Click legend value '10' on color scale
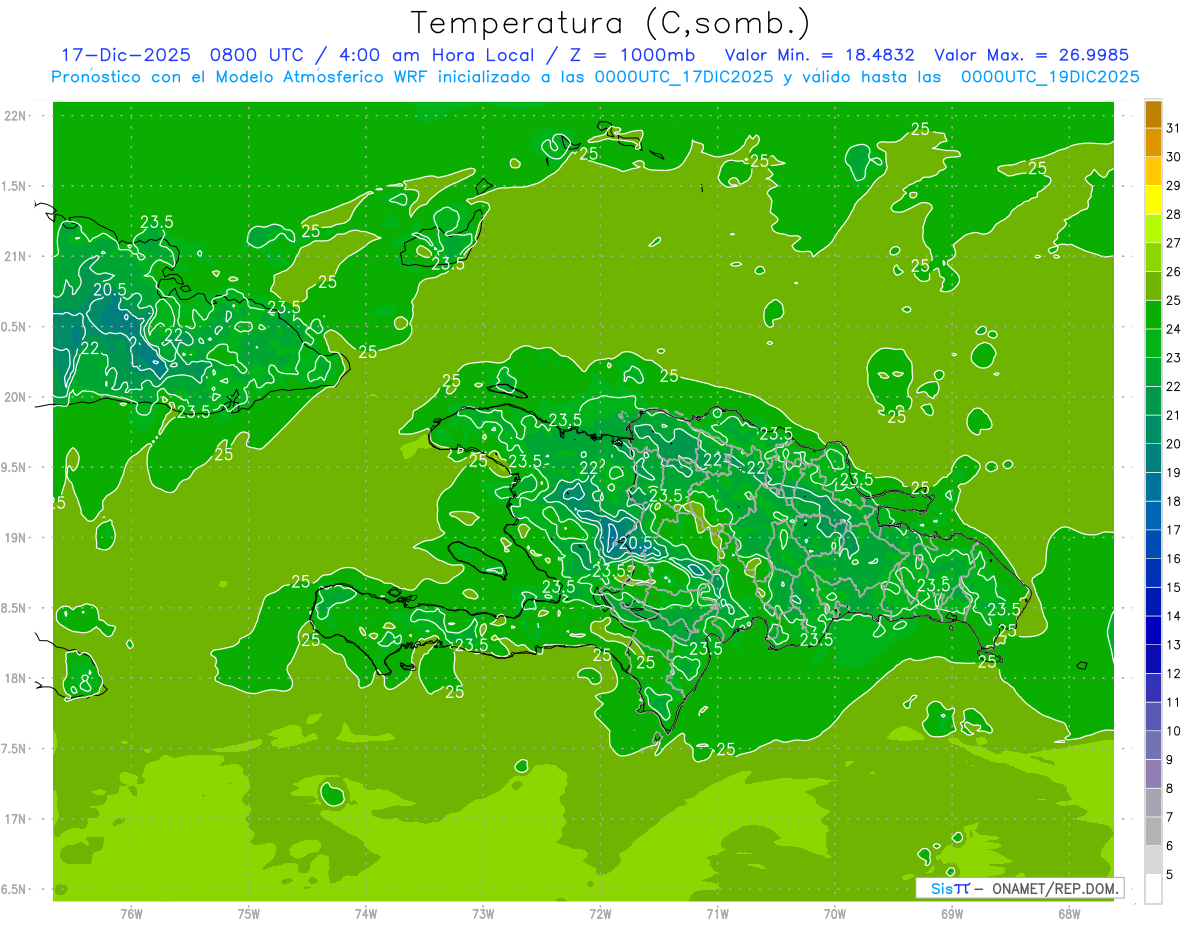 tap(1174, 731)
